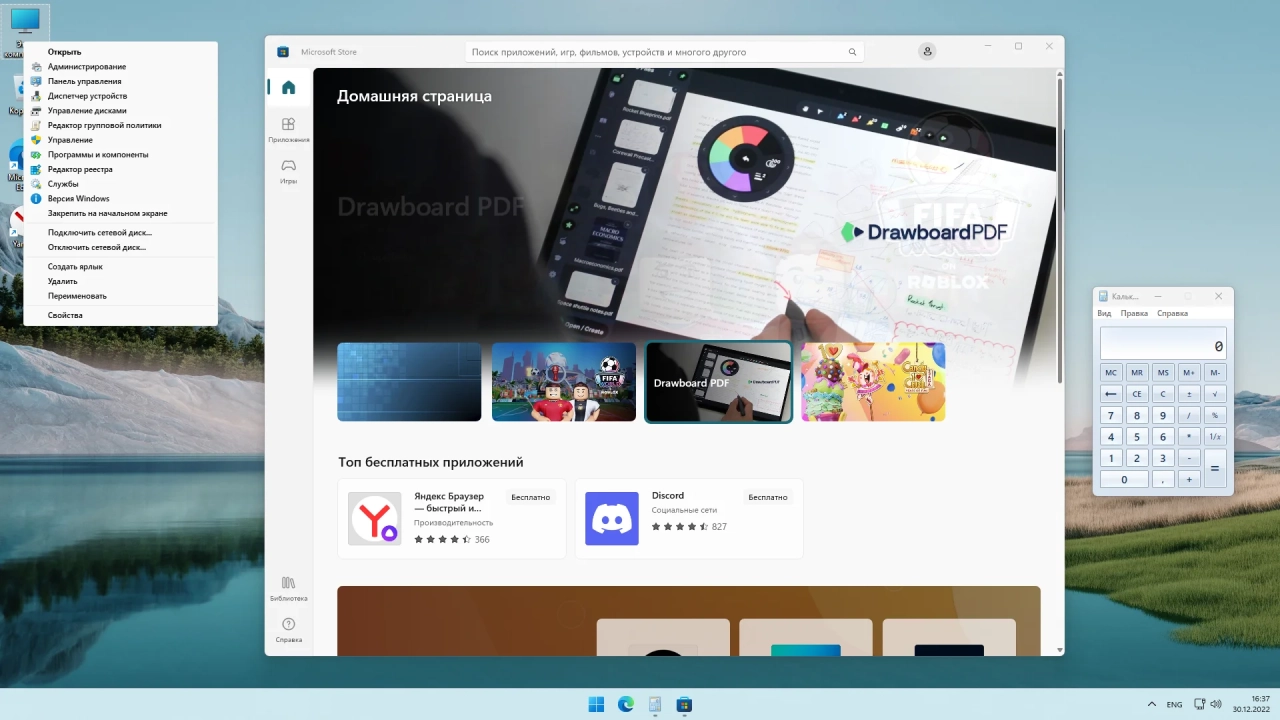Click the Calculator plus-minus key
1280x720 pixels.
coord(1189,394)
